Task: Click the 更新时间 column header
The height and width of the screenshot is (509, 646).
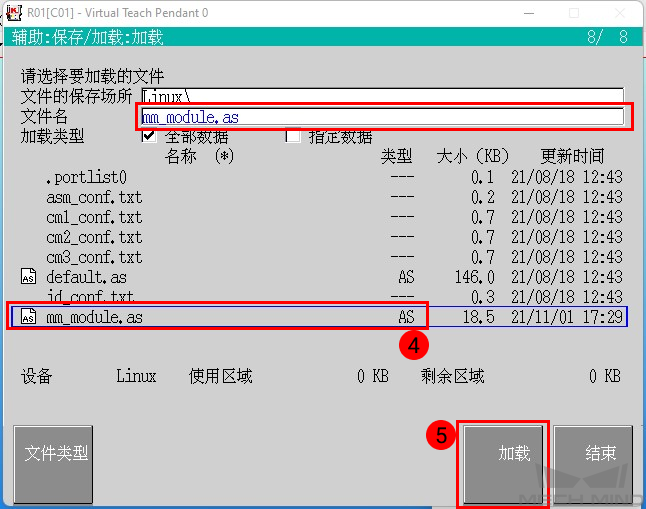Action: [x=572, y=156]
